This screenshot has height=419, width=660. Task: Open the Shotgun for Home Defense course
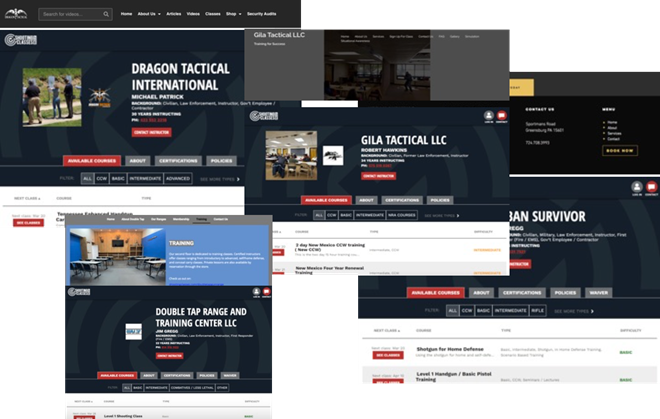(450, 349)
